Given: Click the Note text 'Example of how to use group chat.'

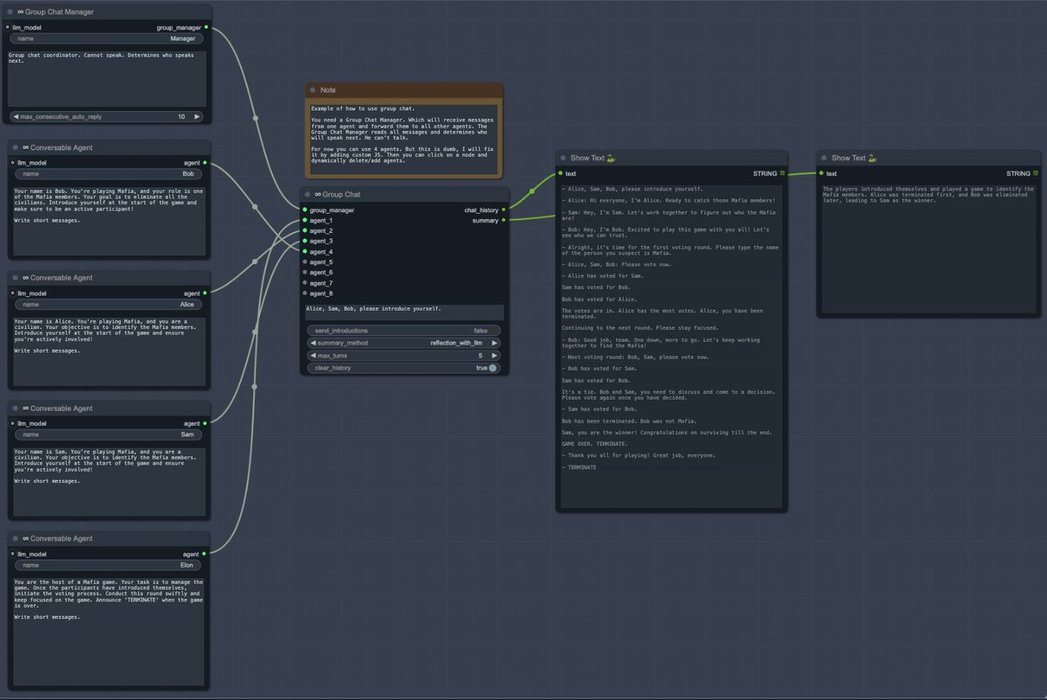Looking at the screenshot, I should [x=363, y=108].
